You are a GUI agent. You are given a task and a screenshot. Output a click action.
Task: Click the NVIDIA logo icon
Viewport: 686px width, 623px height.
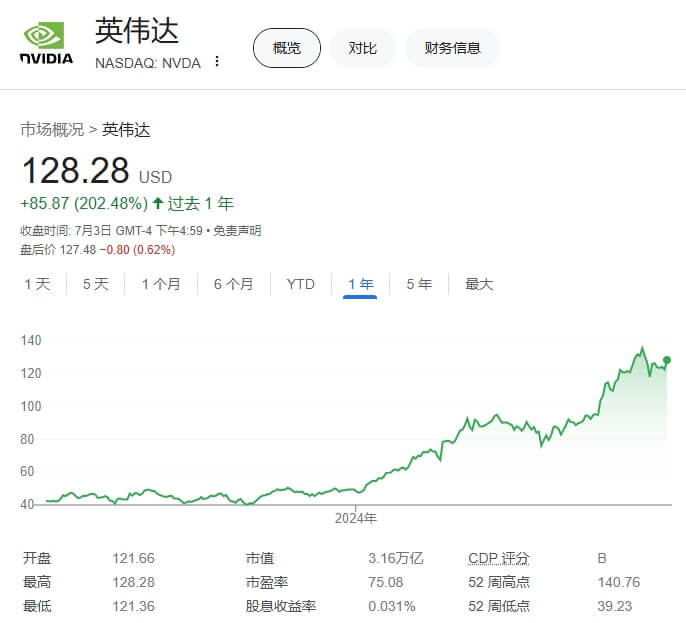point(46,43)
